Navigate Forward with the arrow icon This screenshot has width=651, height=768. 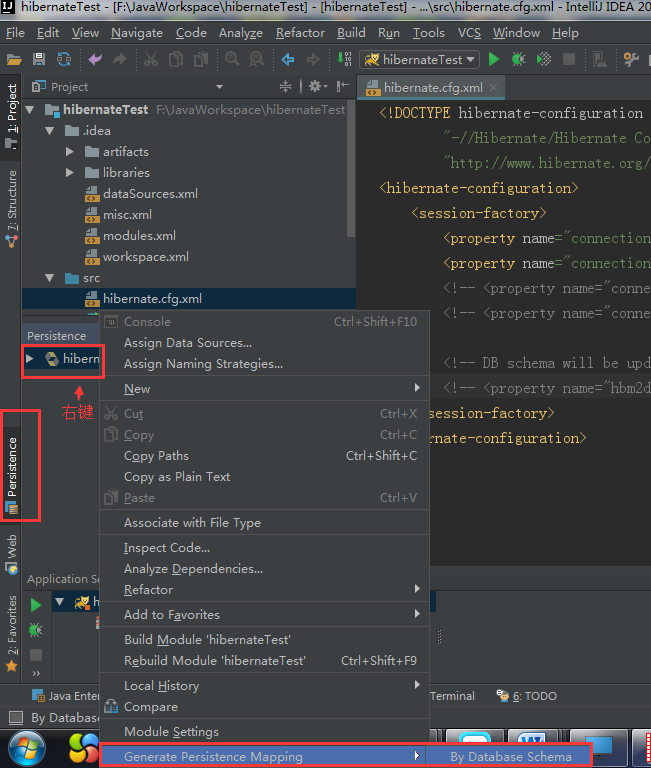tap(313, 59)
